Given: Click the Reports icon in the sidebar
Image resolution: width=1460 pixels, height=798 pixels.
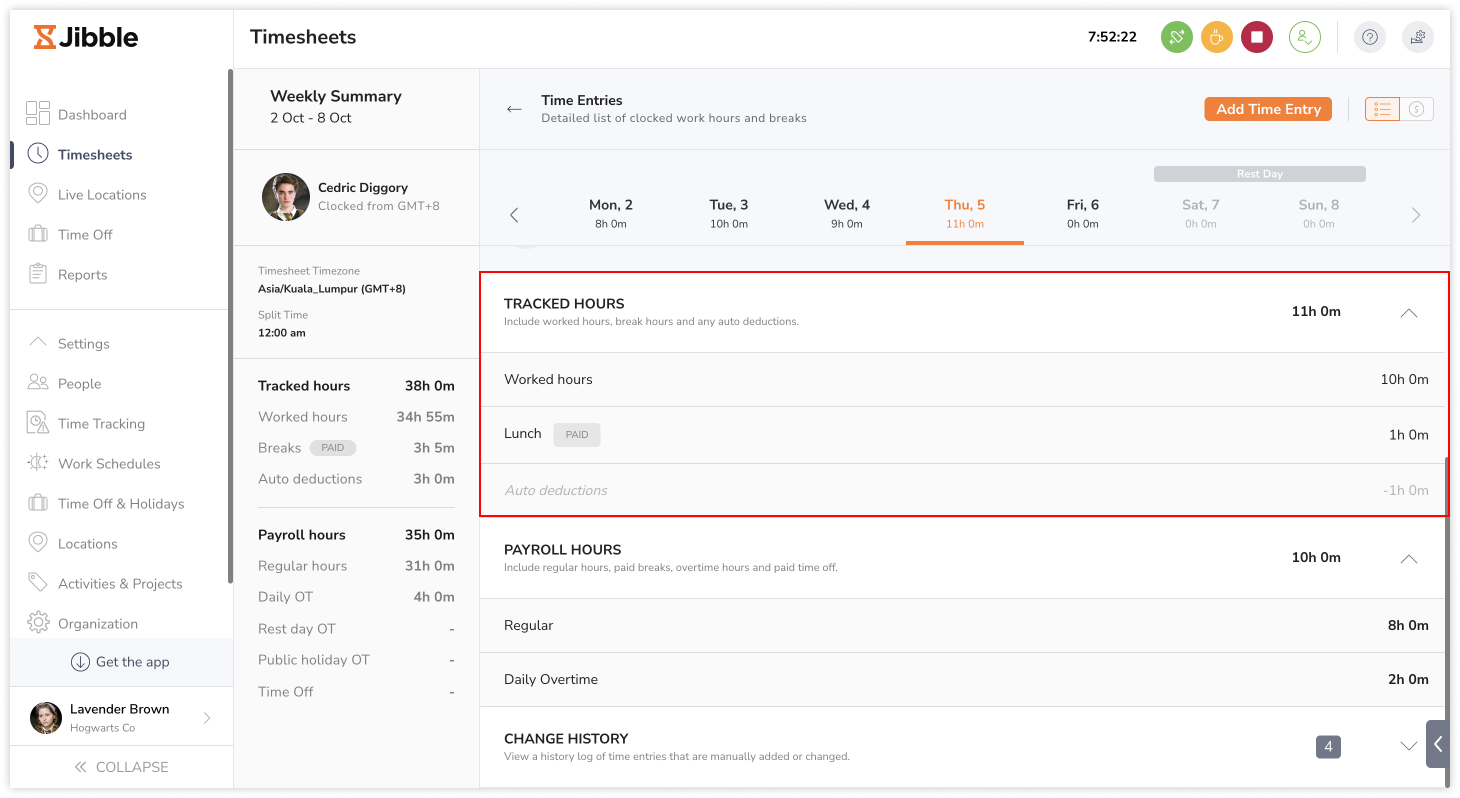Looking at the screenshot, I should 38,274.
